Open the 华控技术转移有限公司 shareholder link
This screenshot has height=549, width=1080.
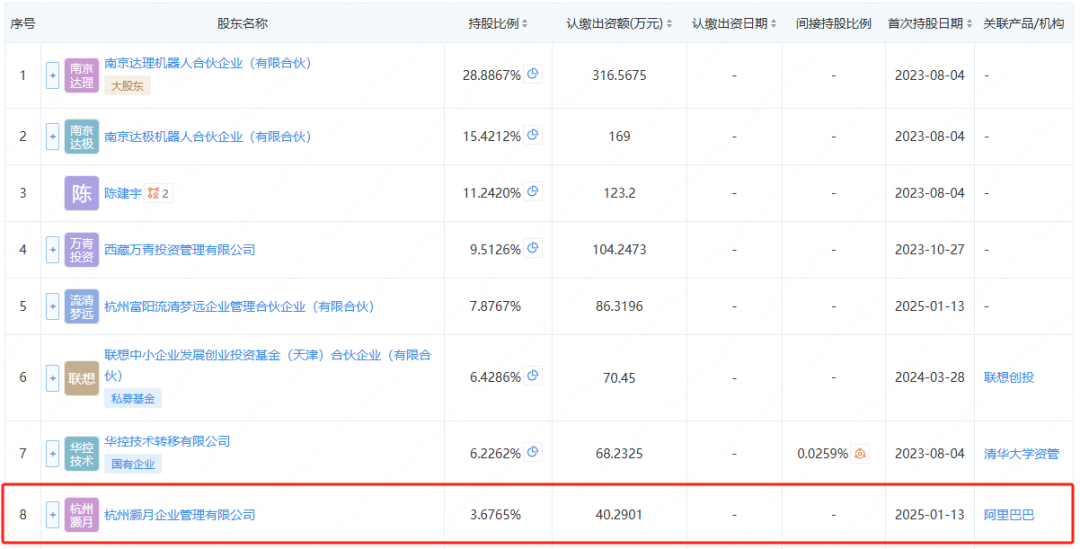click(x=167, y=441)
